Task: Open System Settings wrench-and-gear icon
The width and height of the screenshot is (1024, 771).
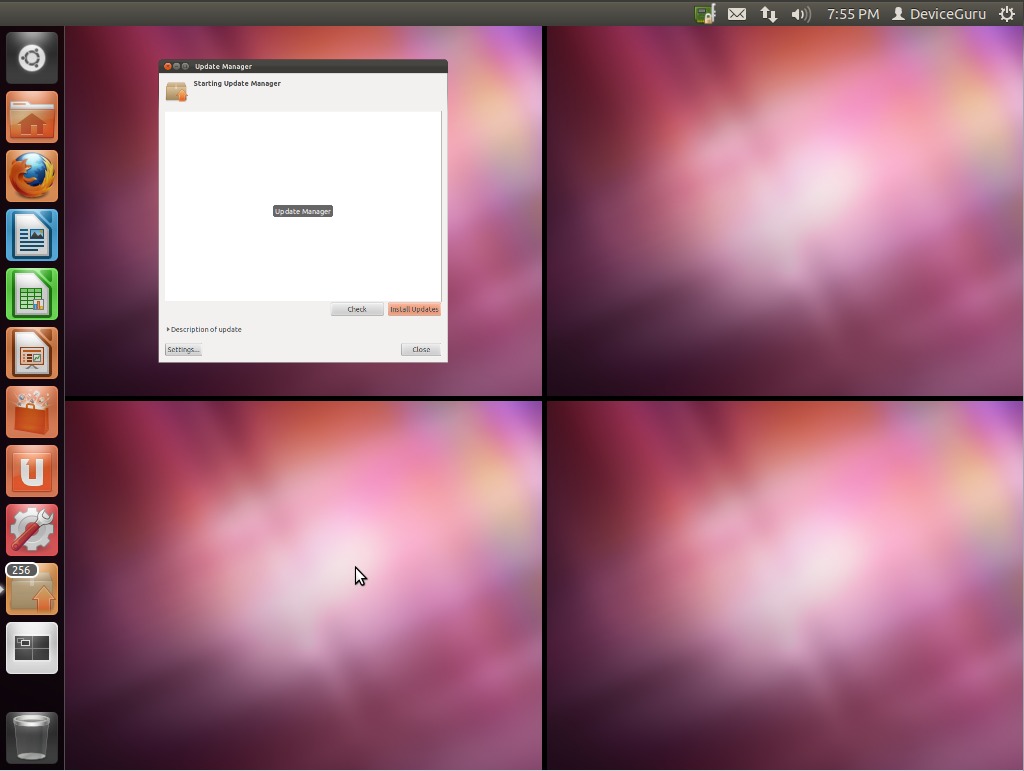Action: (32, 530)
